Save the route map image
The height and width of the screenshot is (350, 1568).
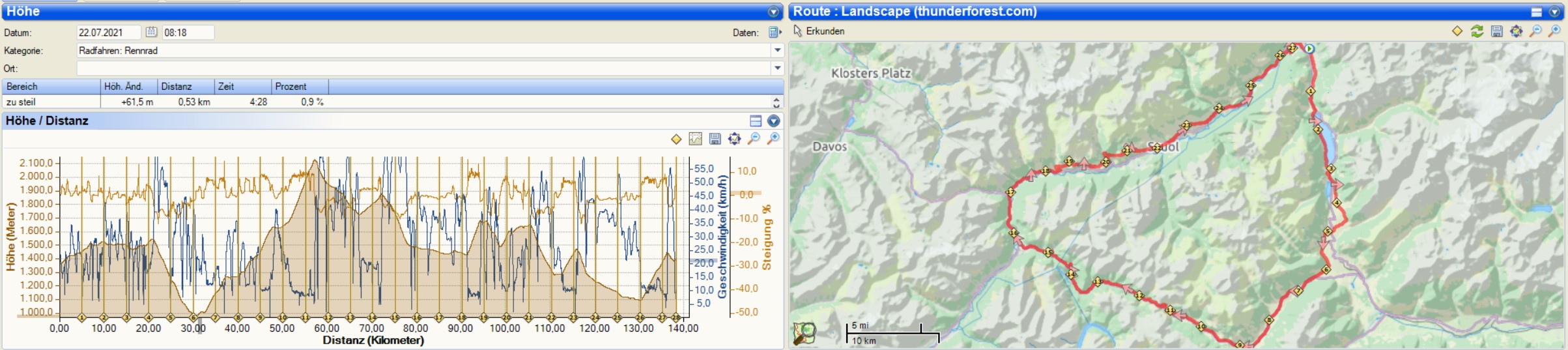(1496, 31)
